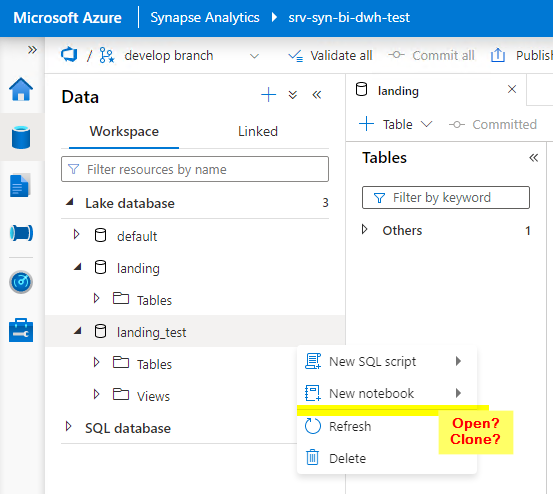Expand the left navigation rail
Viewport: 553px width, 494px height.
point(32,50)
